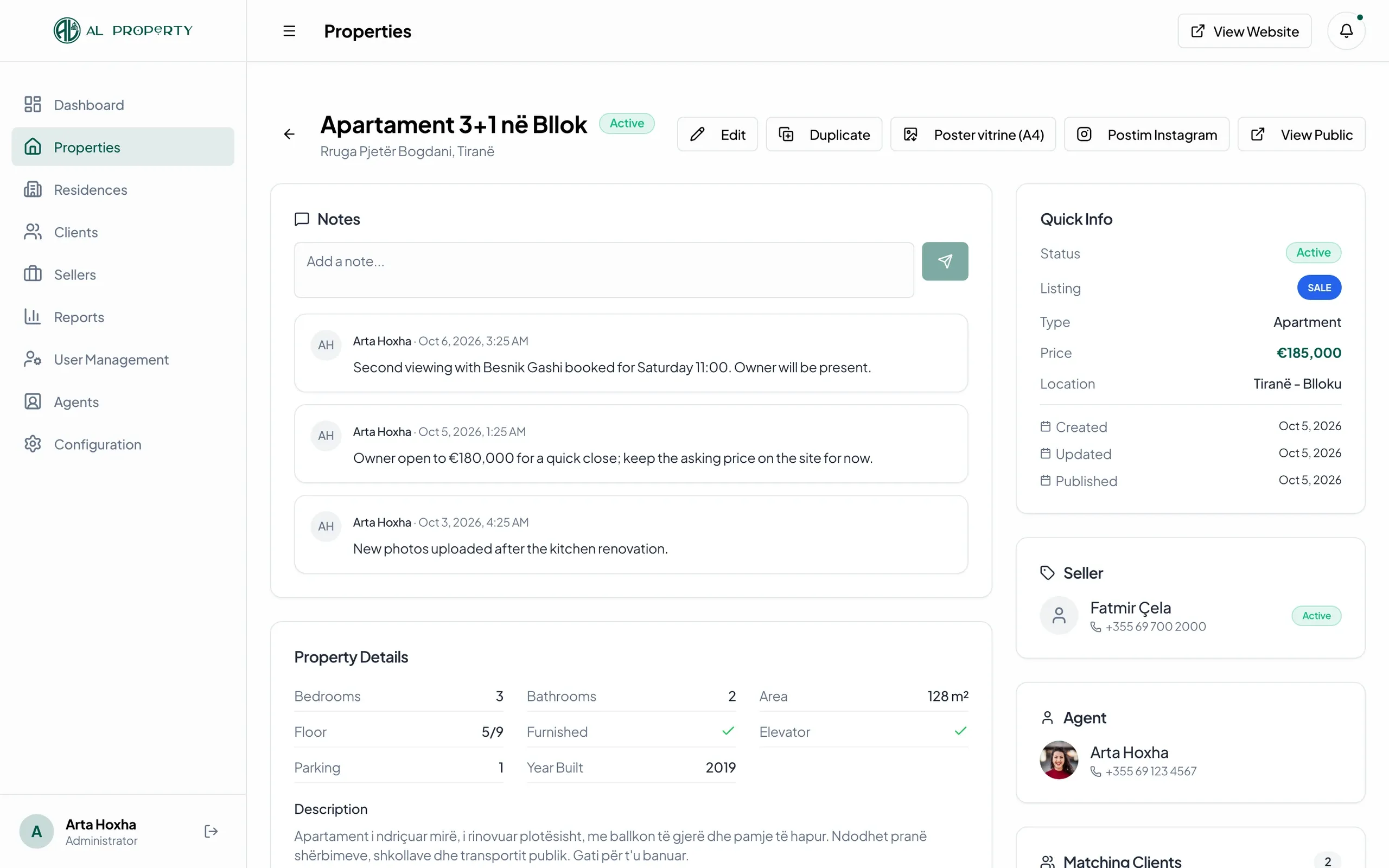Open View Website link

coord(1244,31)
